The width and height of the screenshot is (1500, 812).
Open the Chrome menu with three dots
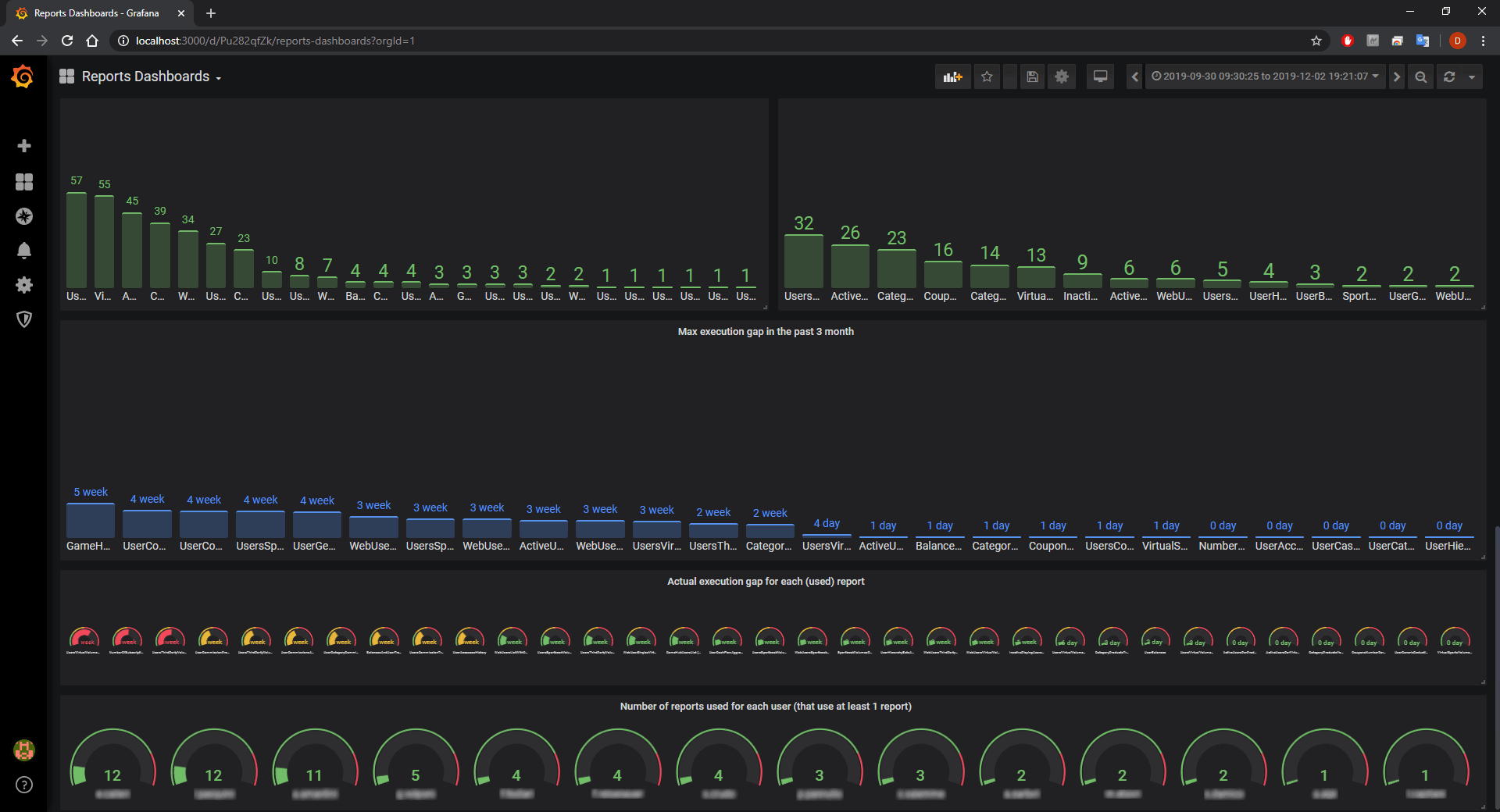pos(1483,41)
